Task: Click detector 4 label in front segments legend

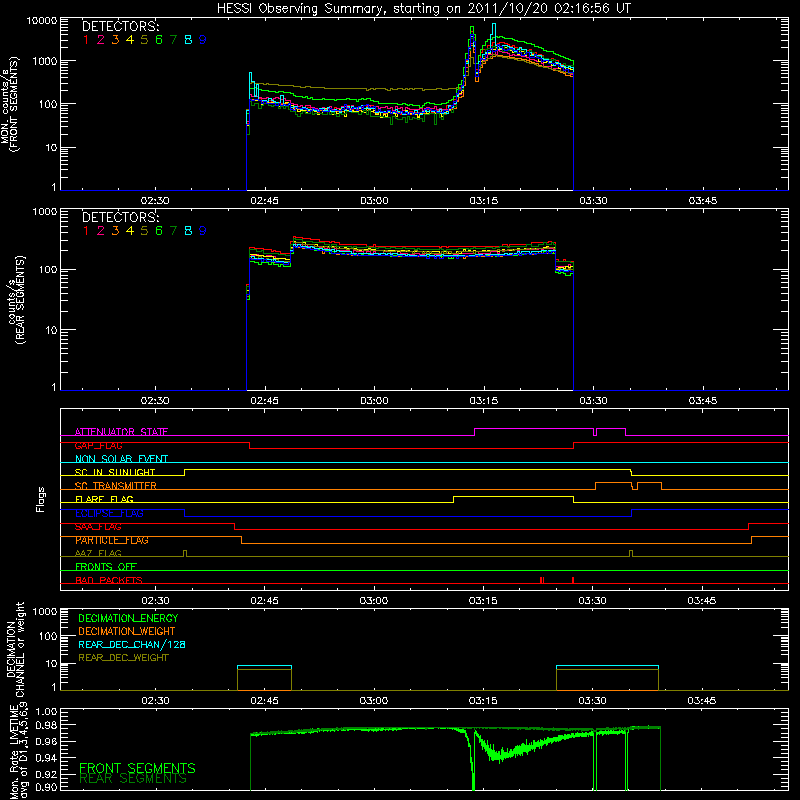Action: coord(130,40)
